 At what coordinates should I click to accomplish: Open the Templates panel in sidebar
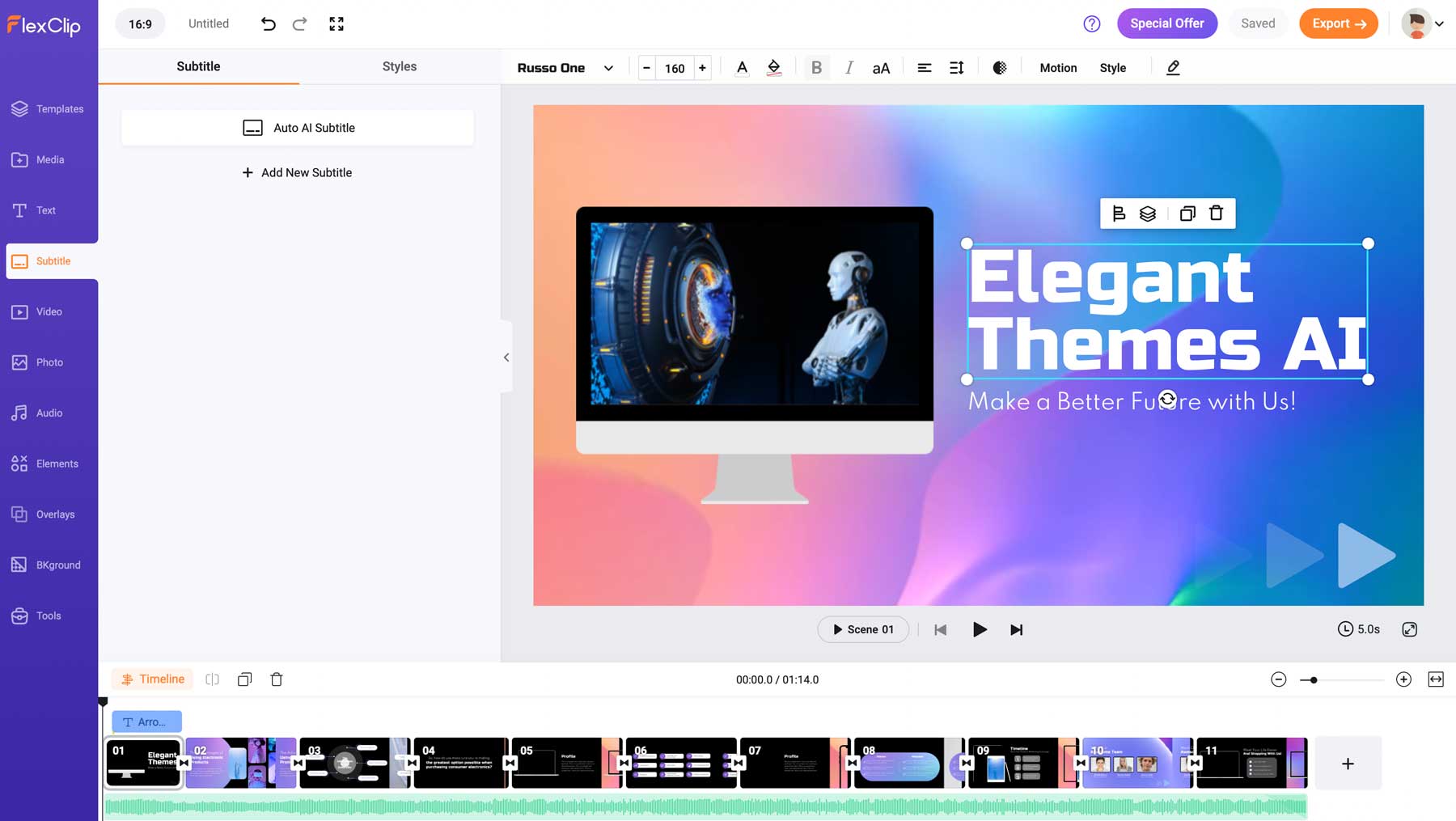[x=49, y=109]
